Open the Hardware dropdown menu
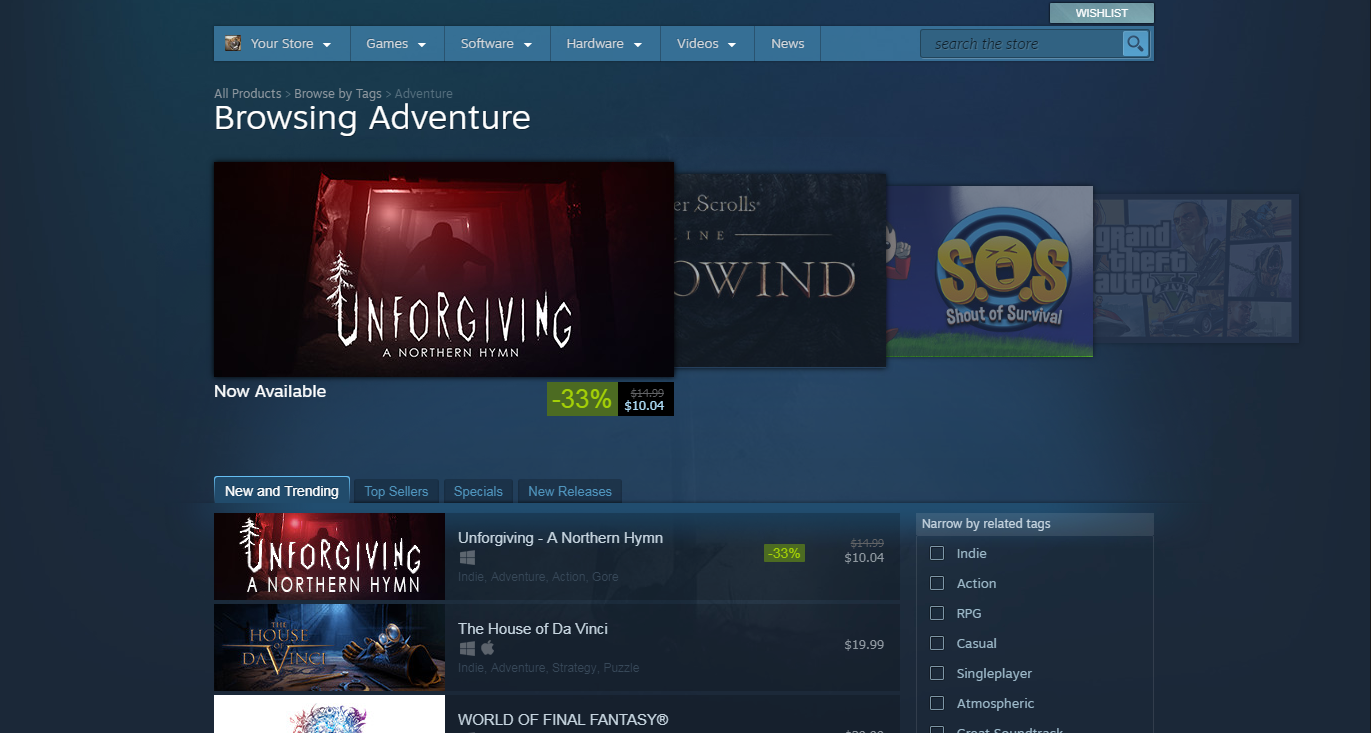This screenshot has height=733, width=1371. [x=605, y=43]
